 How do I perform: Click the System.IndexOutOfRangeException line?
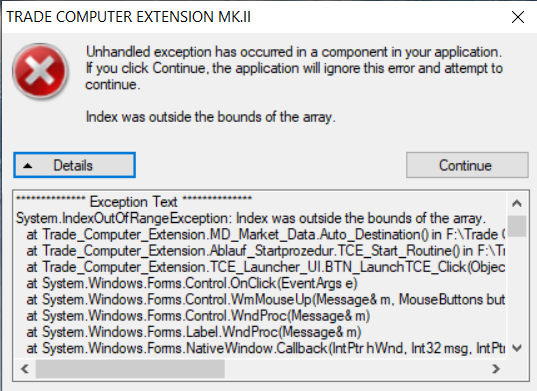coord(251,218)
